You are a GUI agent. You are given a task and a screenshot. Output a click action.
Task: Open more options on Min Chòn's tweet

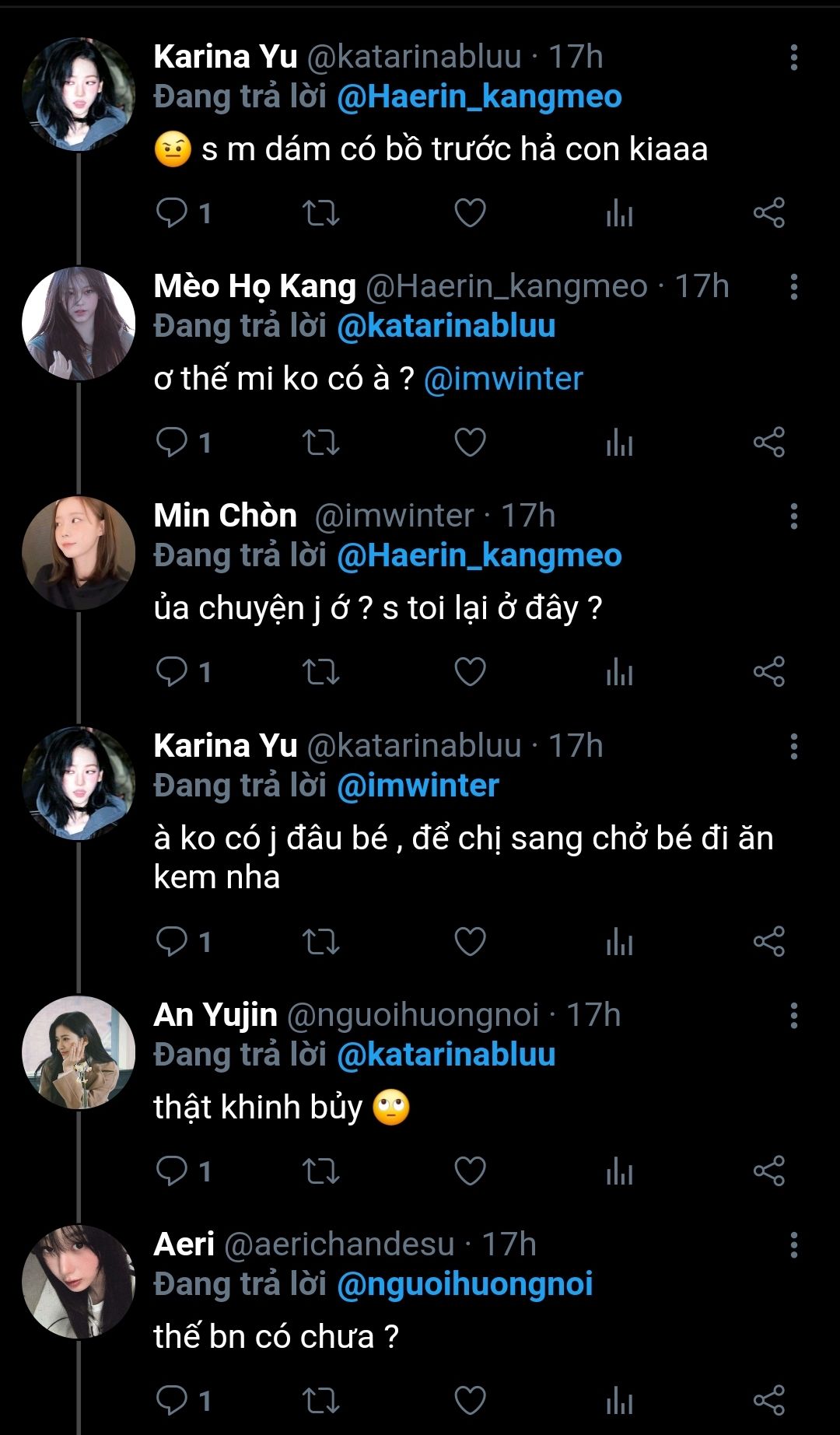[793, 516]
